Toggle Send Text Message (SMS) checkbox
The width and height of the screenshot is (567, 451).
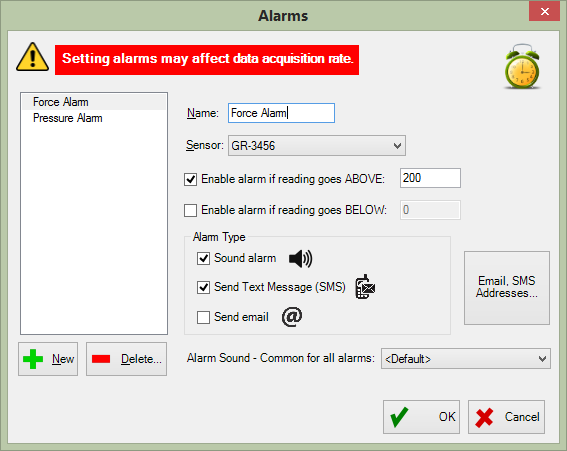pyautogui.click(x=203, y=287)
